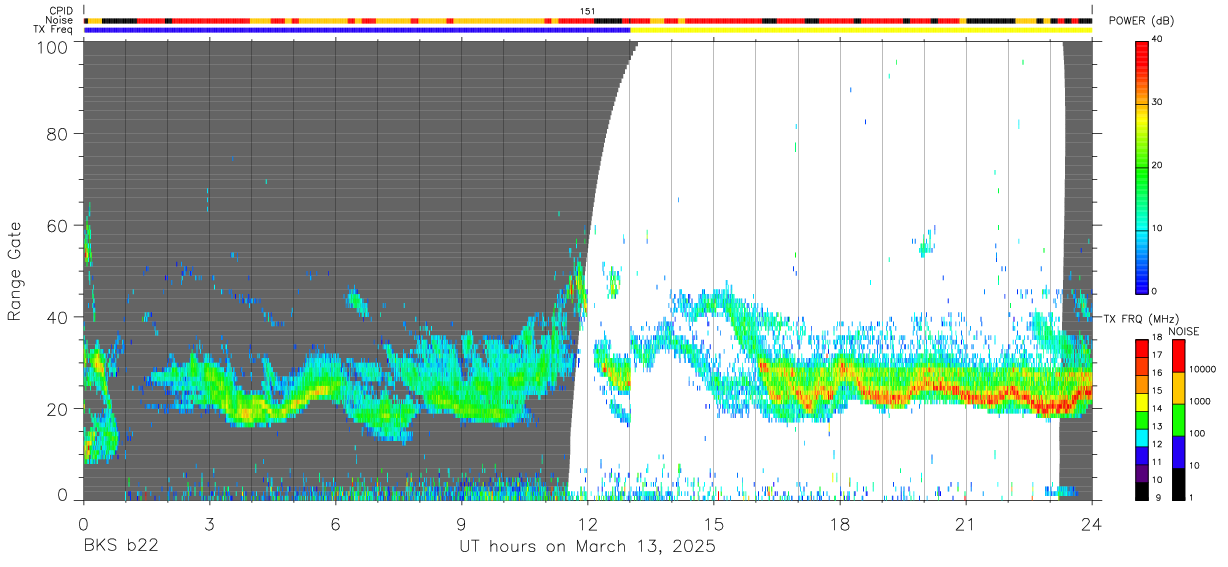Click the CPID value '151'
1228x567 pixels.
[587, 11]
